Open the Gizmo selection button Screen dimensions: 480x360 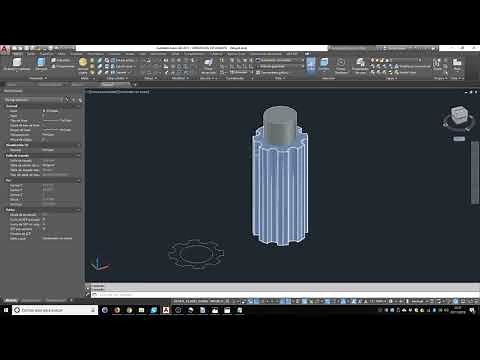click(341, 64)
